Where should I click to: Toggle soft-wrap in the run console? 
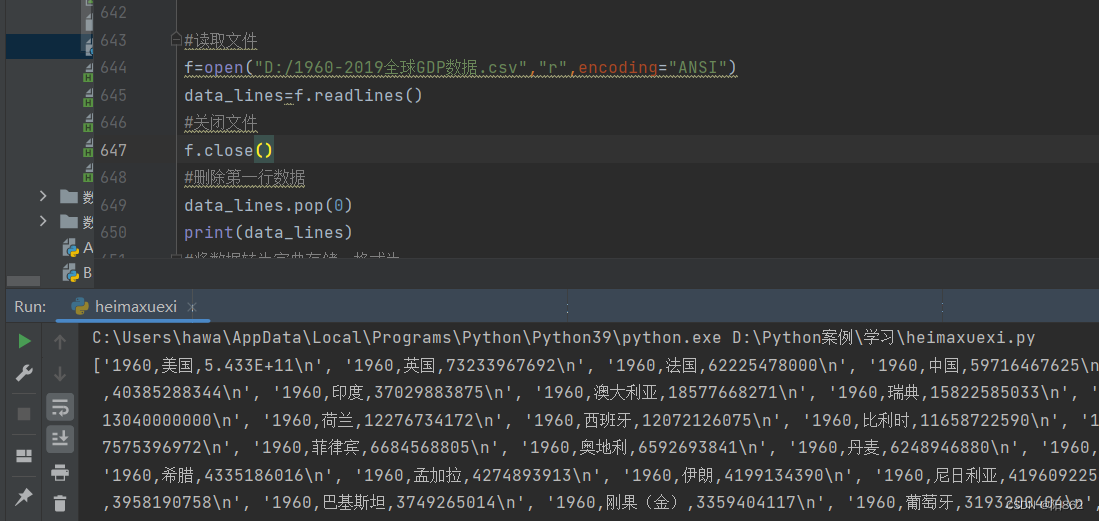coord(60,407)
